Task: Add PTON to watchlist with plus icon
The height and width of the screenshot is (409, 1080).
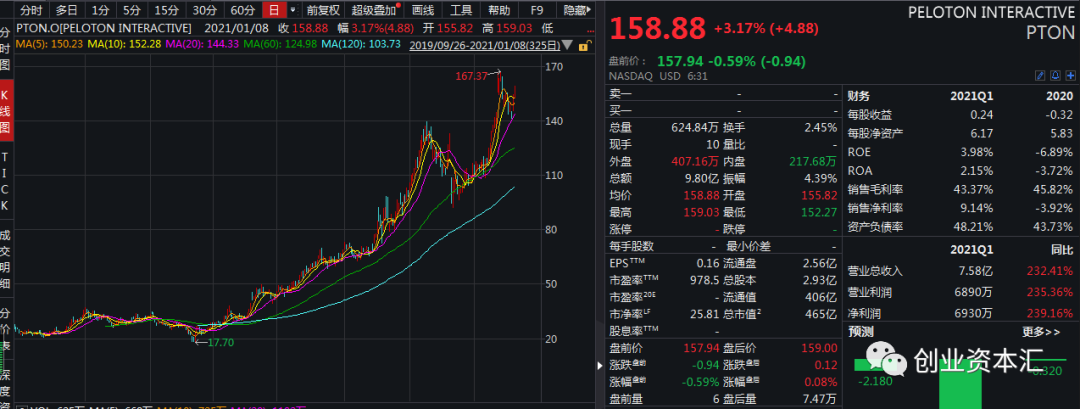Action: coord(1068,75)
